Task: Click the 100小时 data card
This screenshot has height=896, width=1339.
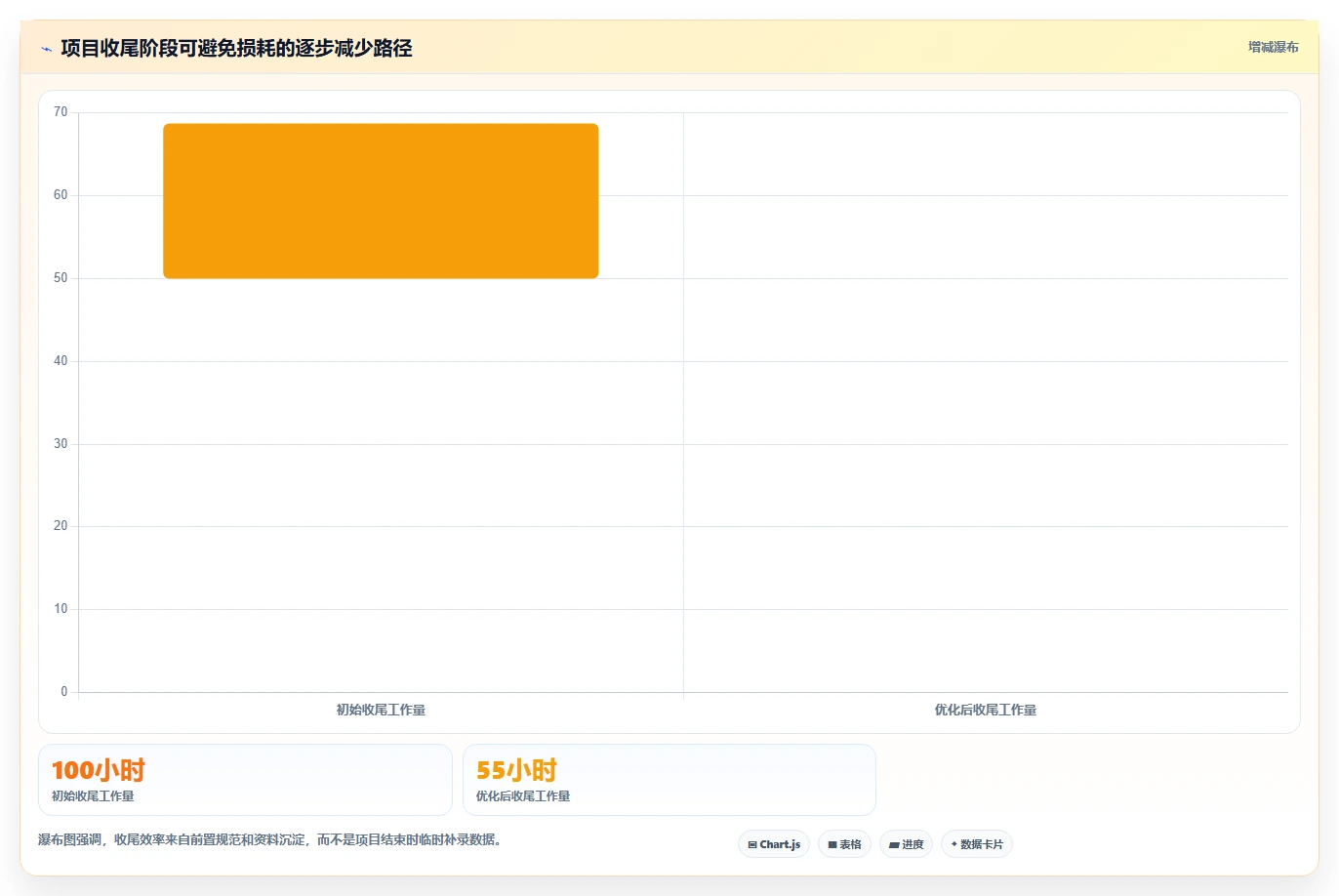Action: pos(245,780)
